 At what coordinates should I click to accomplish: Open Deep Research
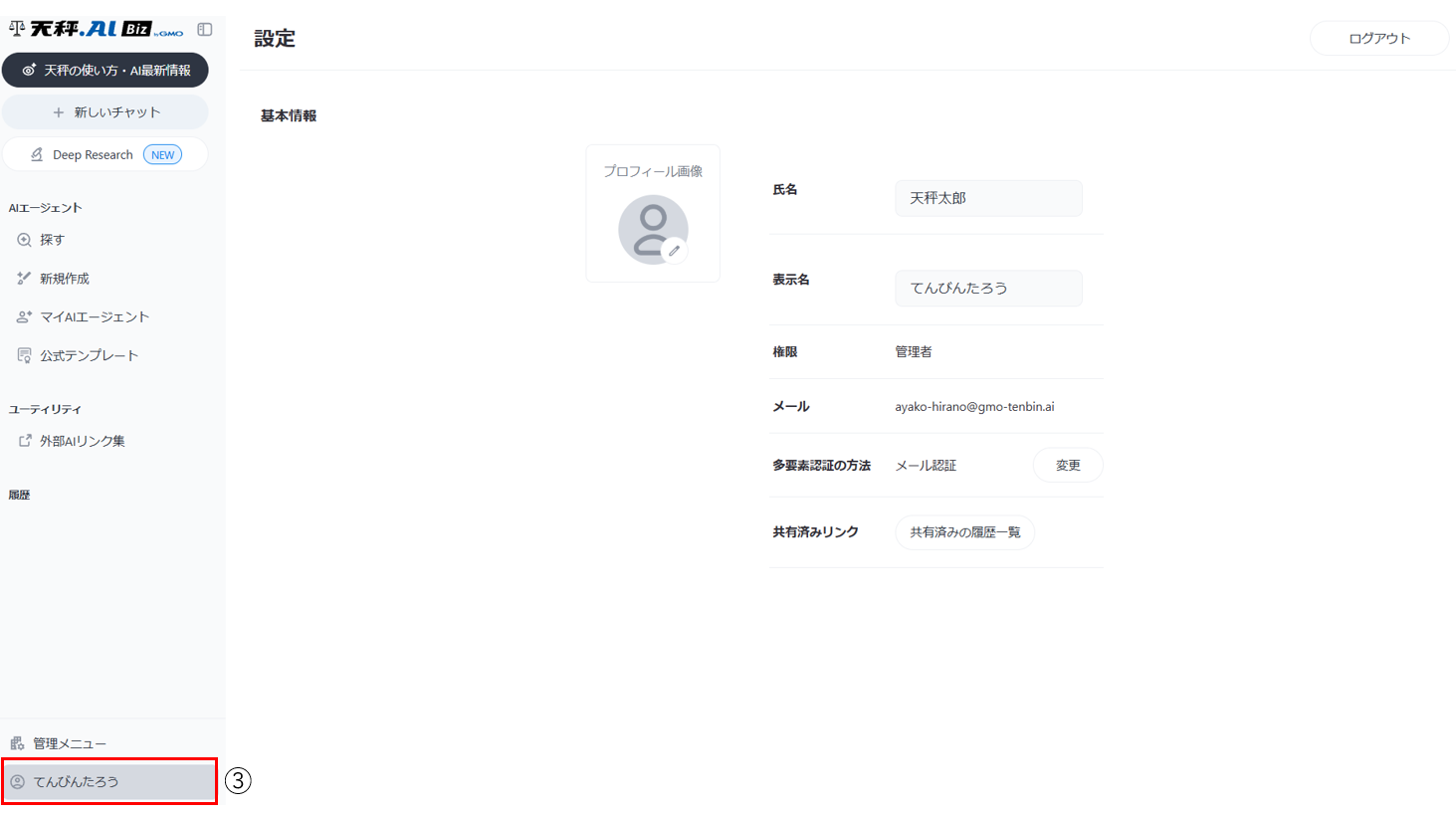tap(92, 155)
